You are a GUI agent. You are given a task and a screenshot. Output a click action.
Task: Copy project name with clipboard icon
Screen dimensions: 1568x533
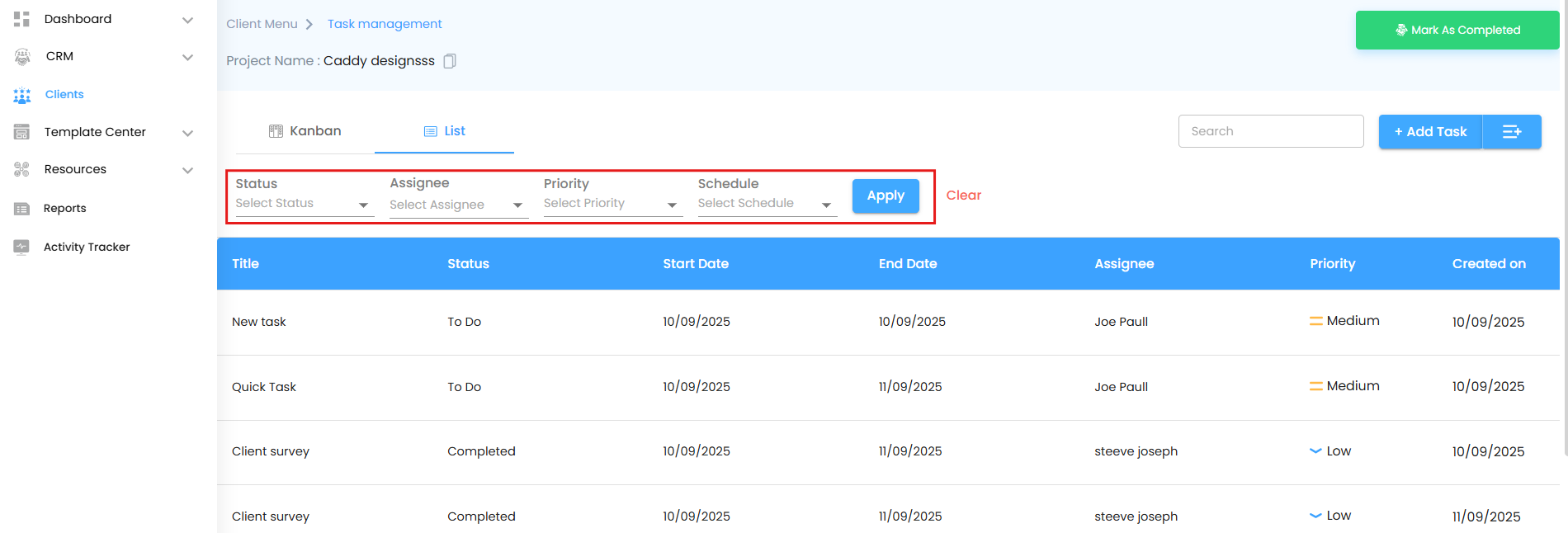450,61
